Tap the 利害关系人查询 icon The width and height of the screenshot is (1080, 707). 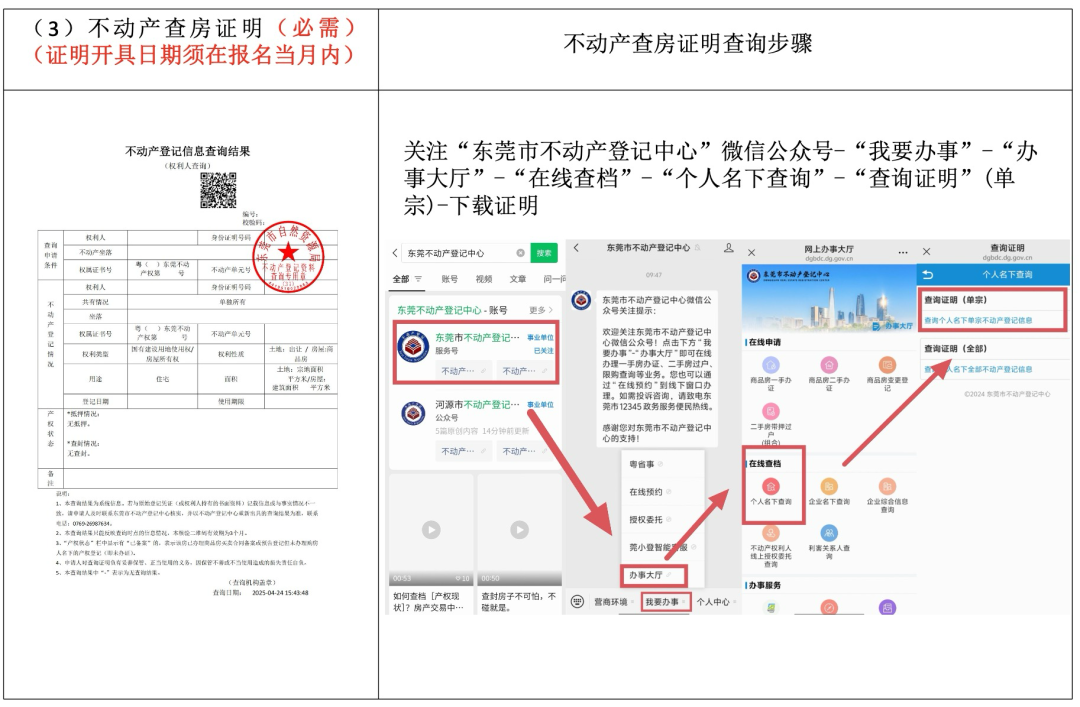[x=829, y=534]
